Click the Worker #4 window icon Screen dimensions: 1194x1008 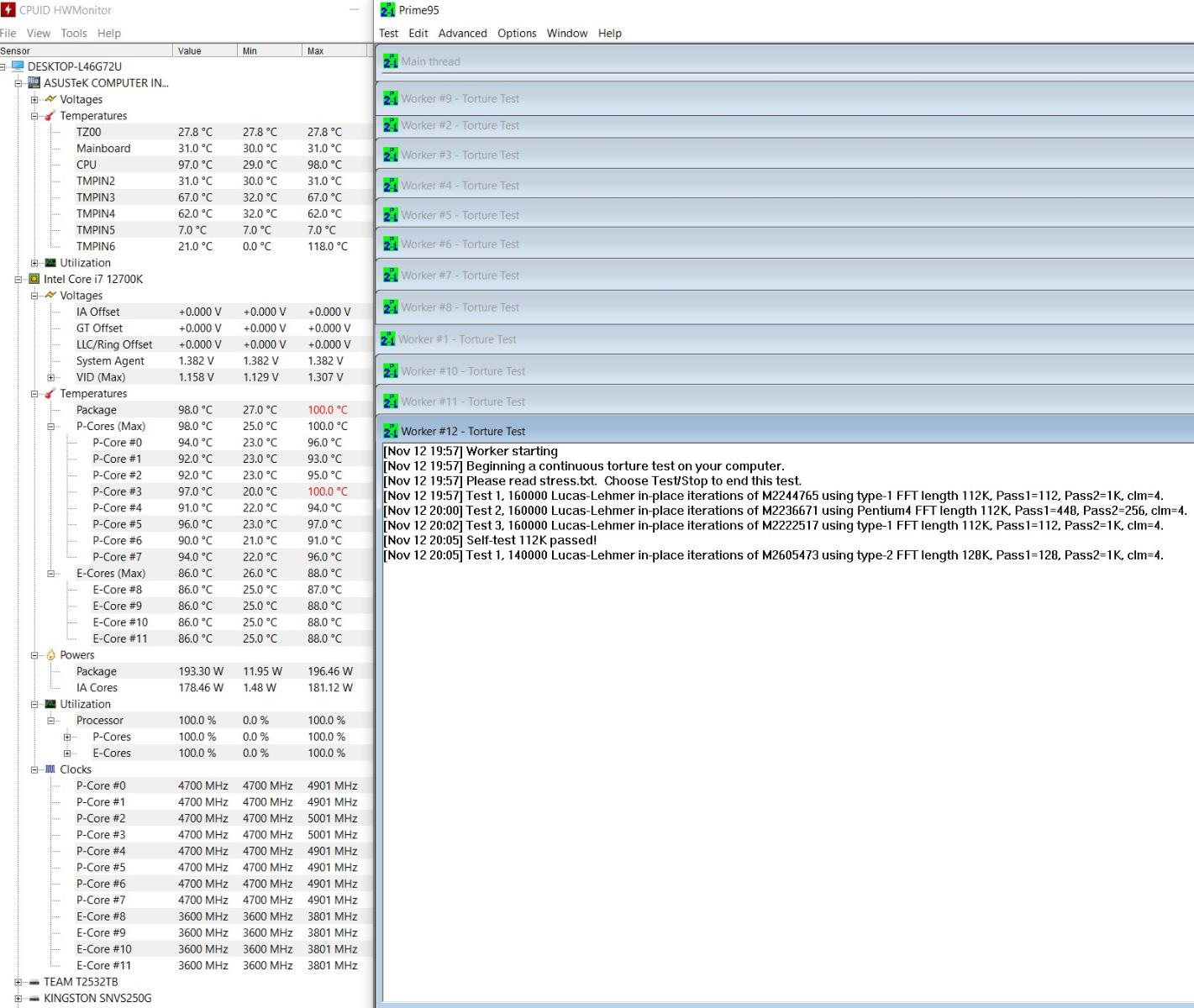pyautogui.click(x=391, y=186)
